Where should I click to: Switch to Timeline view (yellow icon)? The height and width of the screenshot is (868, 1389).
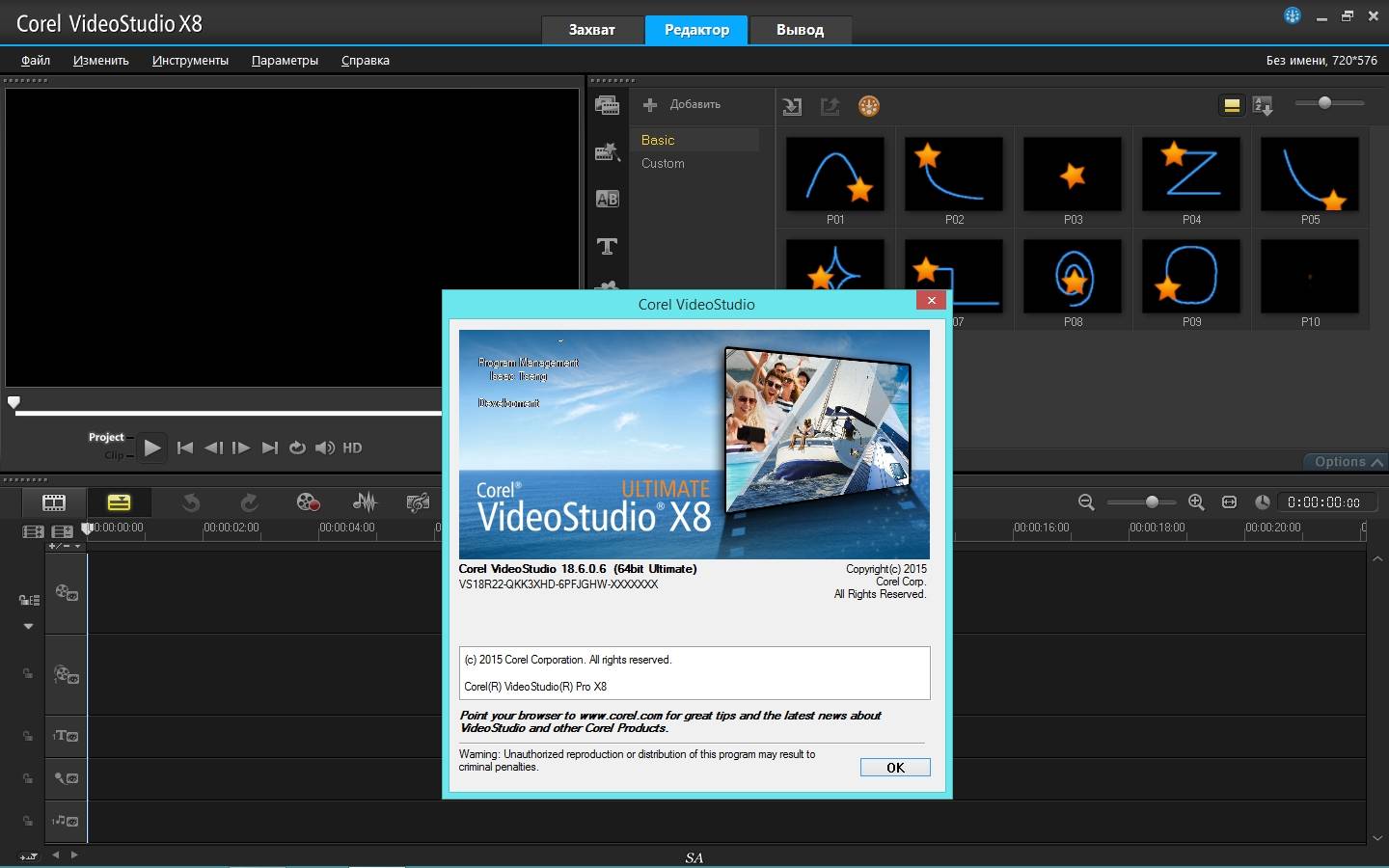point(119,502)
